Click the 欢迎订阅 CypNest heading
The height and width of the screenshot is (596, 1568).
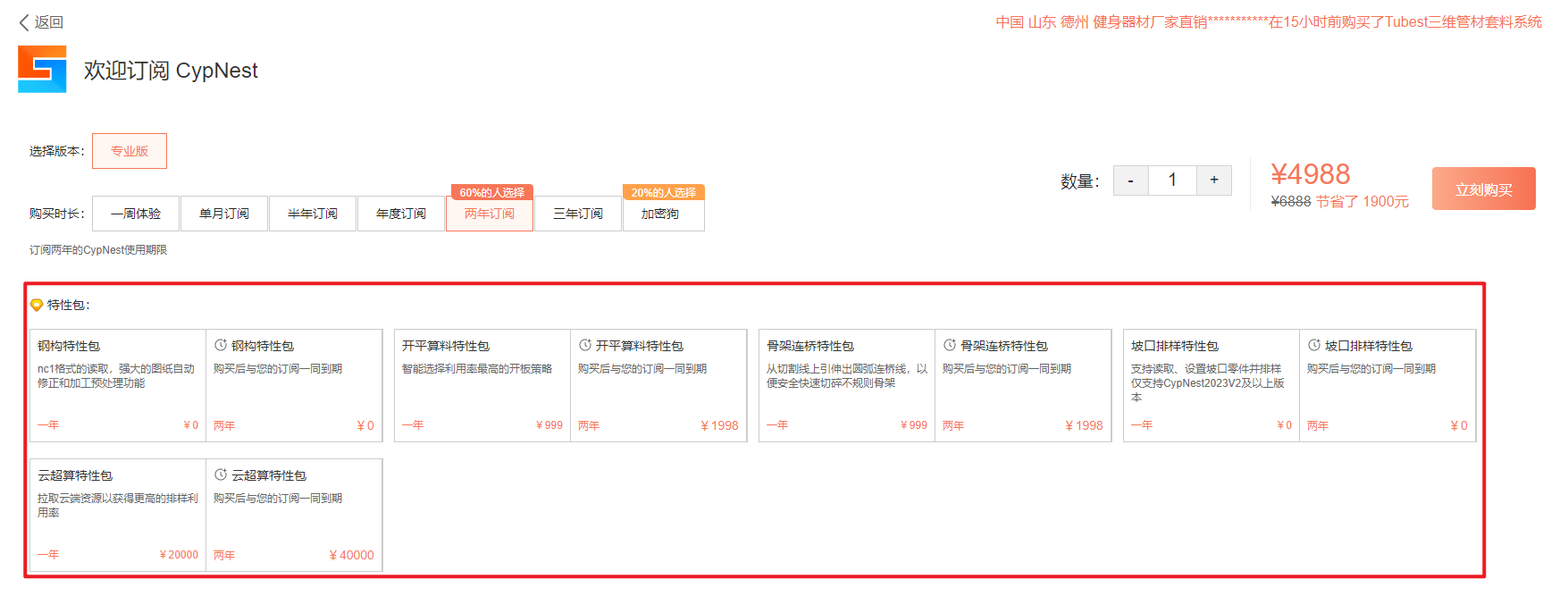pyautogui.click(x=171, y=71)
